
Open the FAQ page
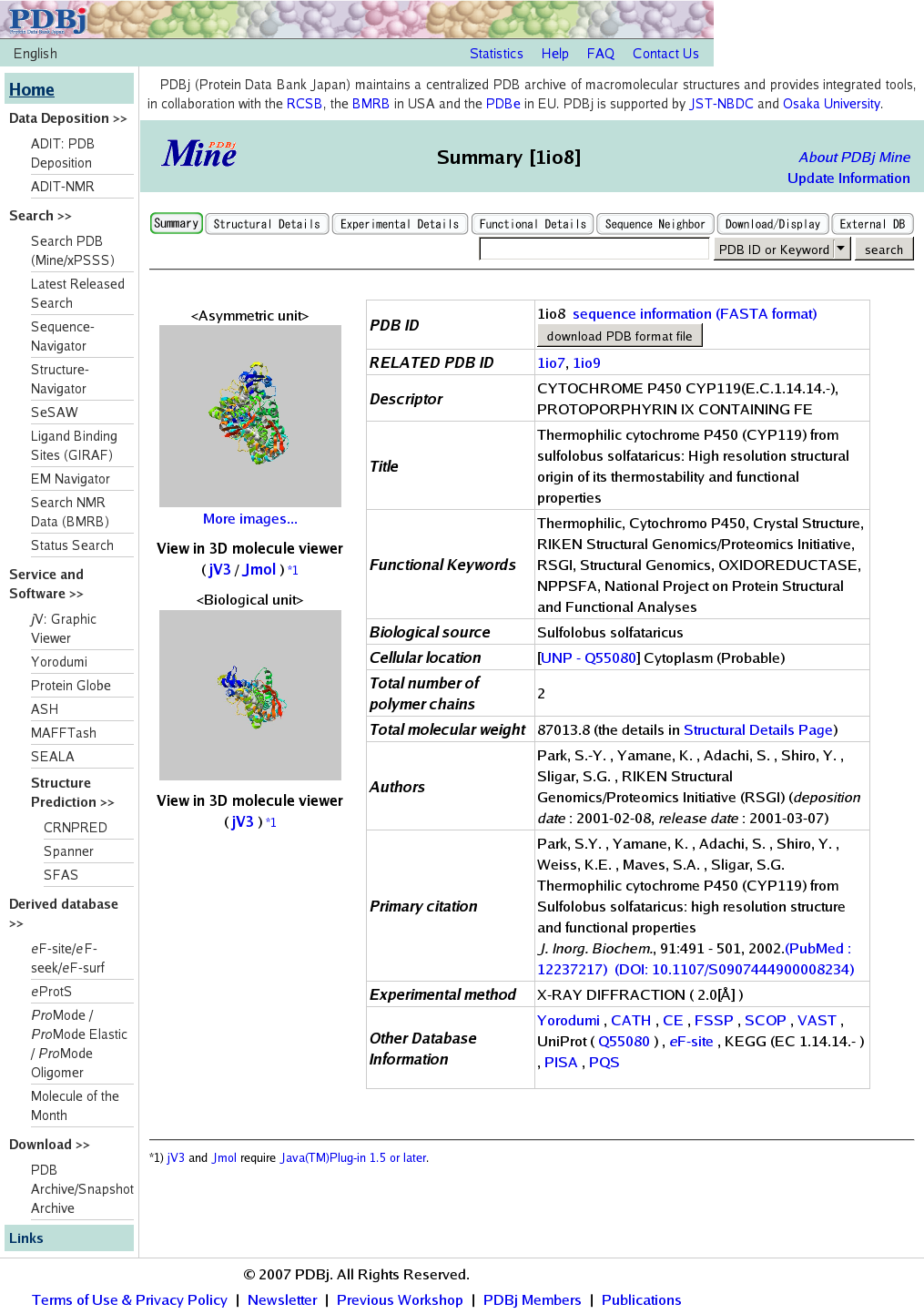[x=601, y=54]
